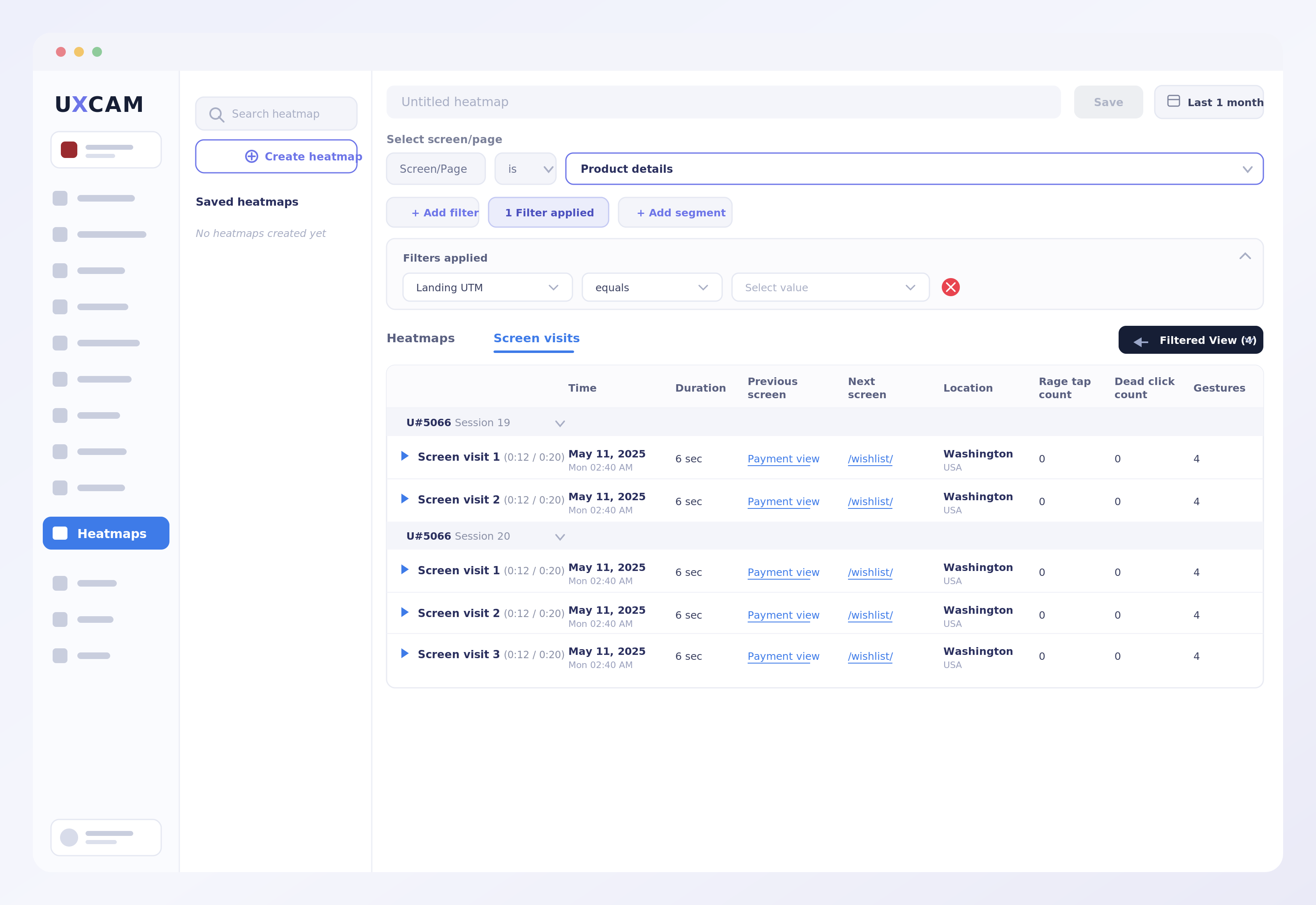Open the equals condition dropdown

point(652,288)
